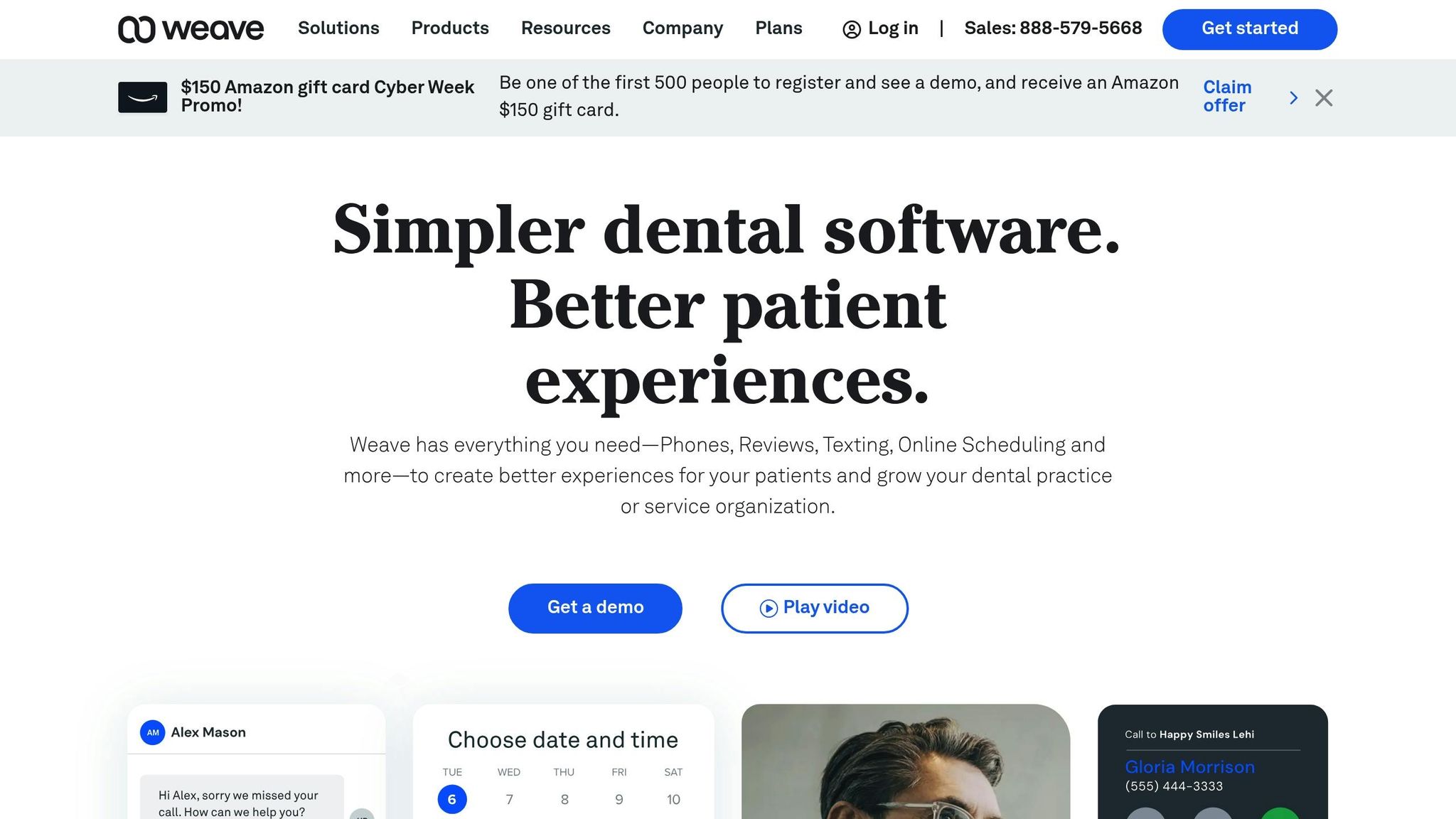Image resolution: width=1456 pixels, height=819 pixels.
Task: Click the chevron arrow beside Claim offer
Action: pos(1293,97)
